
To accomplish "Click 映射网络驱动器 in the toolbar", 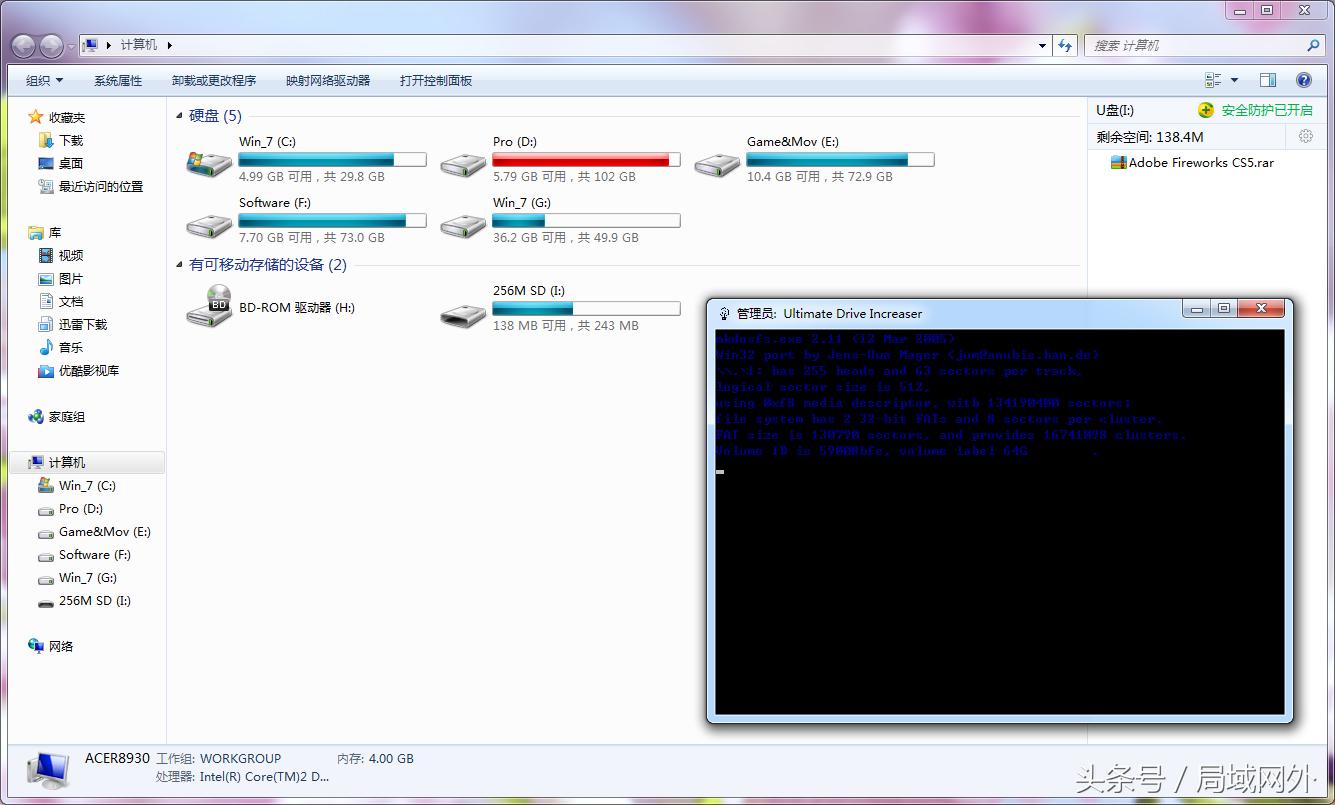I will [x=328, y=80].
